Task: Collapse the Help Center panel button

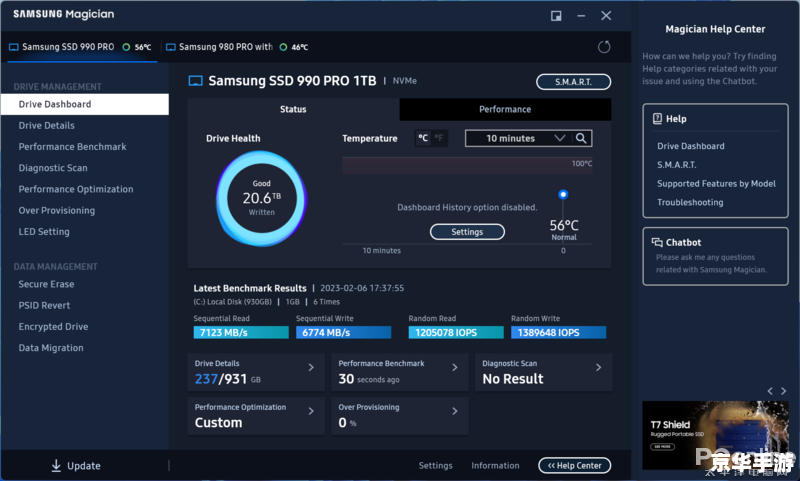Action: (574, 465)
